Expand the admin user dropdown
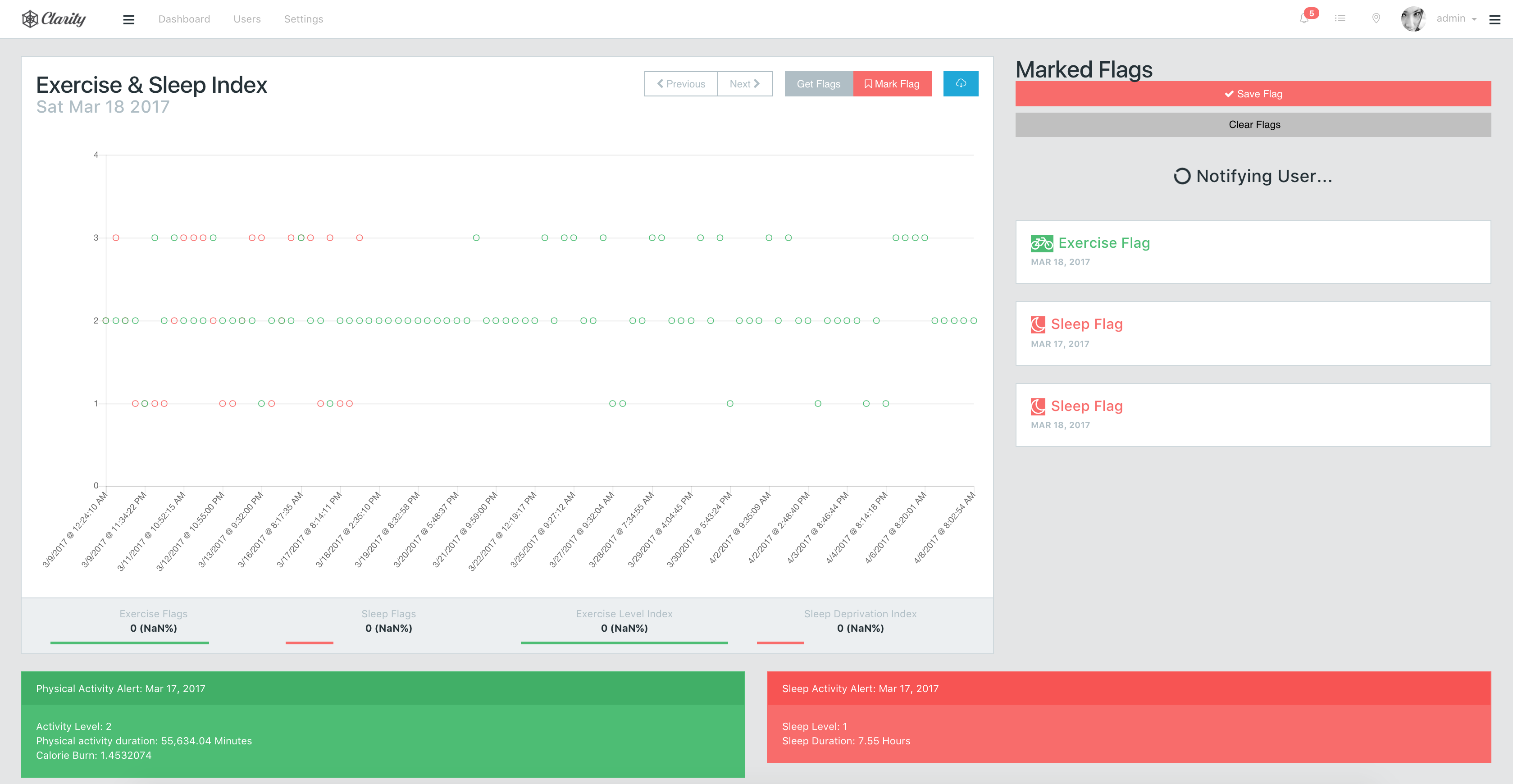Image resolution: width=1513 pixels, height=784 pixels. pyautogui.click(x=1456, y=19)
